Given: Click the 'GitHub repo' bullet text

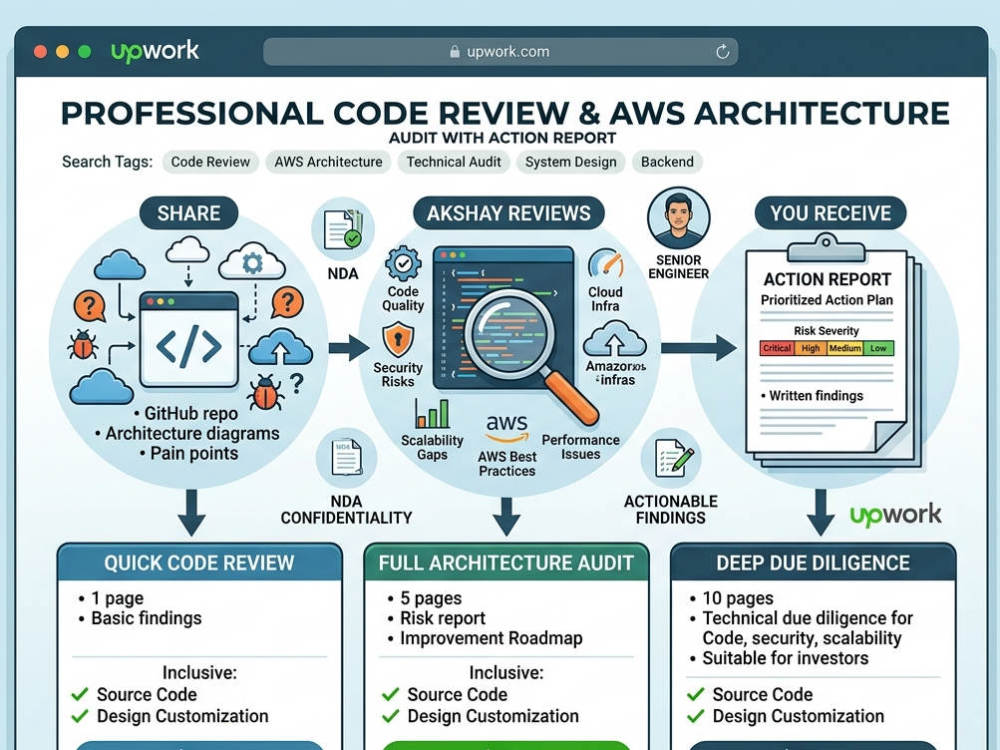Looking at the screenshot, I should coord(191,413).
